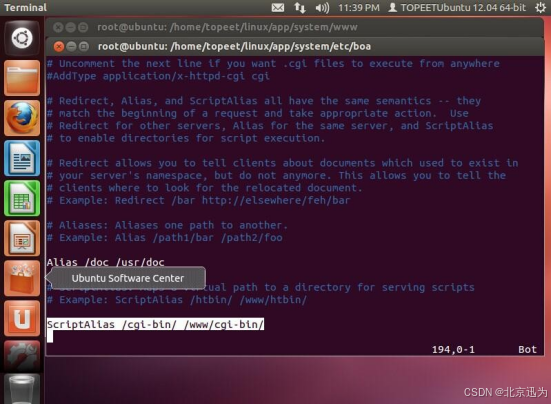Click the '194,0-1' cursor position indicator

[x=453, y=349]
